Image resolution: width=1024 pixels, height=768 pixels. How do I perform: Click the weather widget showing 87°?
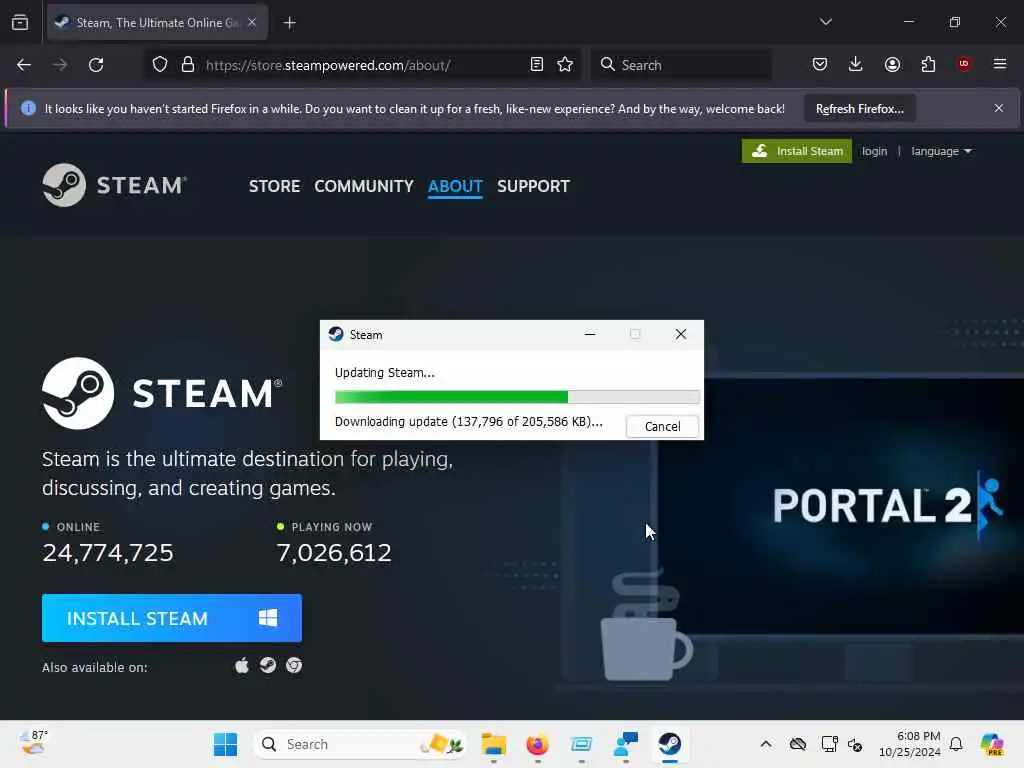(33, 743)
